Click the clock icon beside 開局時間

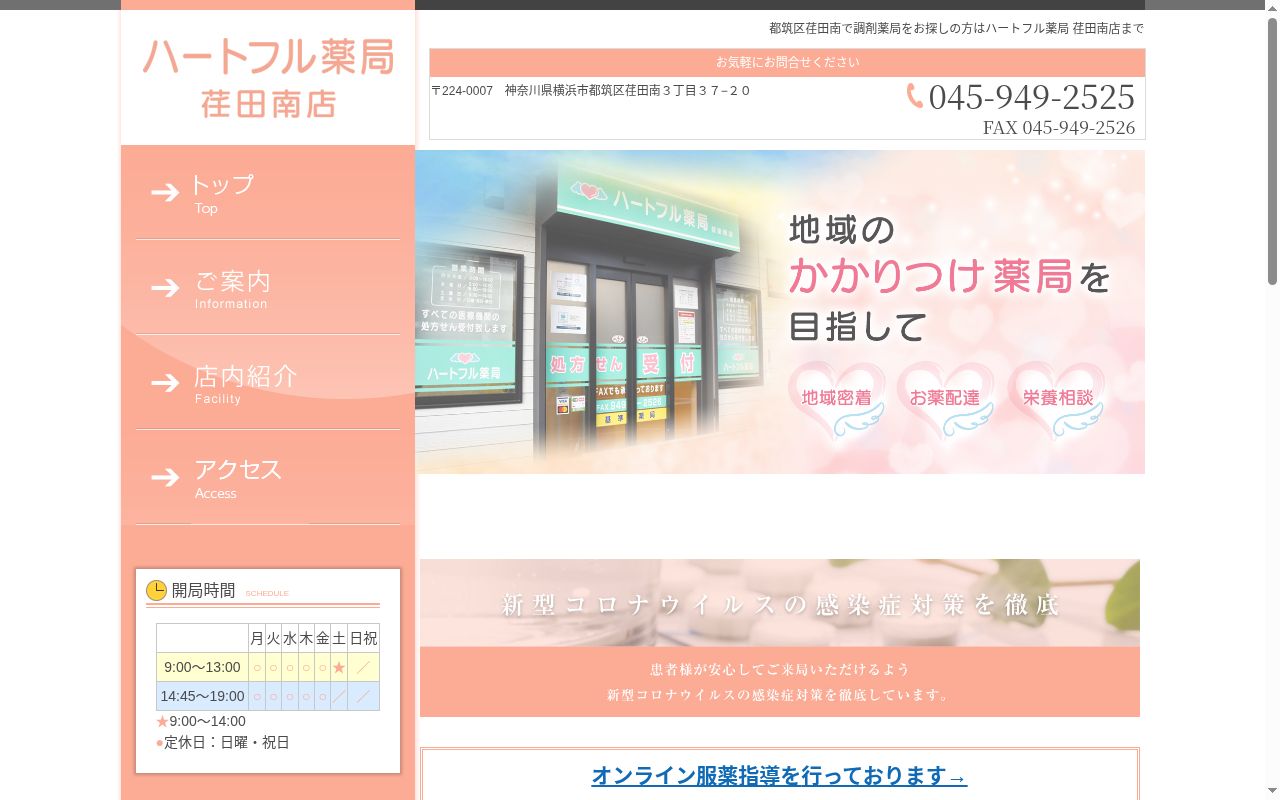click(x=156, y=591)
